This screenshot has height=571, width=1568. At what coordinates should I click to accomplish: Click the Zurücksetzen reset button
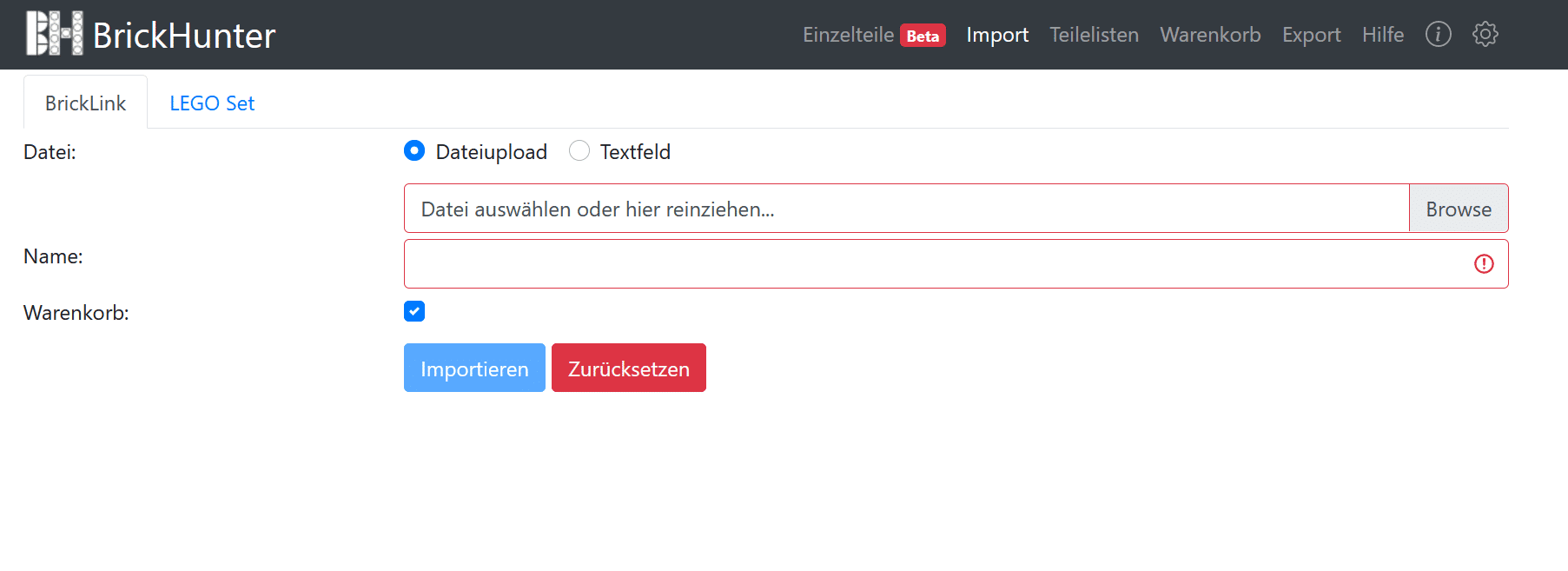628,368
